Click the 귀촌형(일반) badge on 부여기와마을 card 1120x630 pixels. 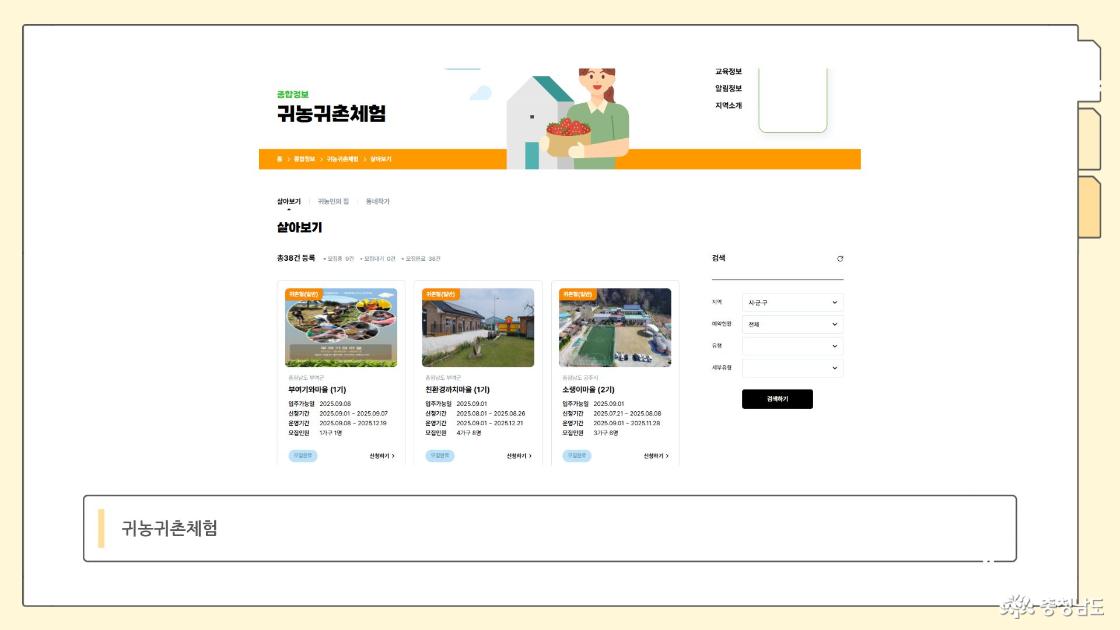click(x=303, y=294)
